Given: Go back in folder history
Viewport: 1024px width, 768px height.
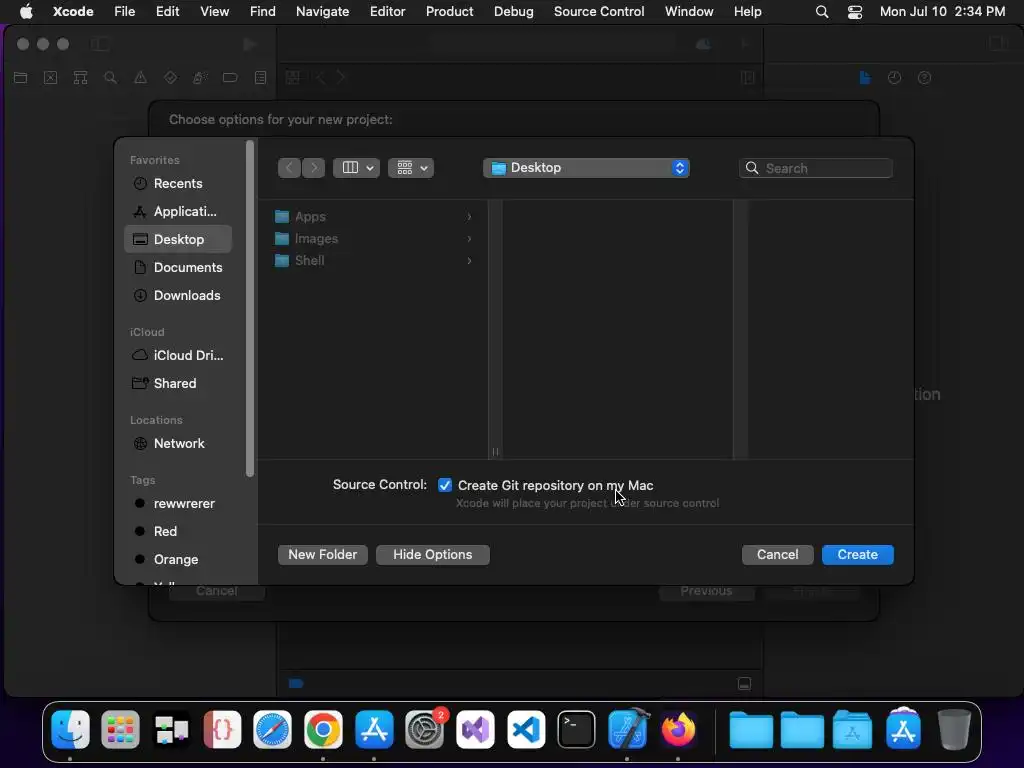Looking at the screenshot, I should coord(289,168).
